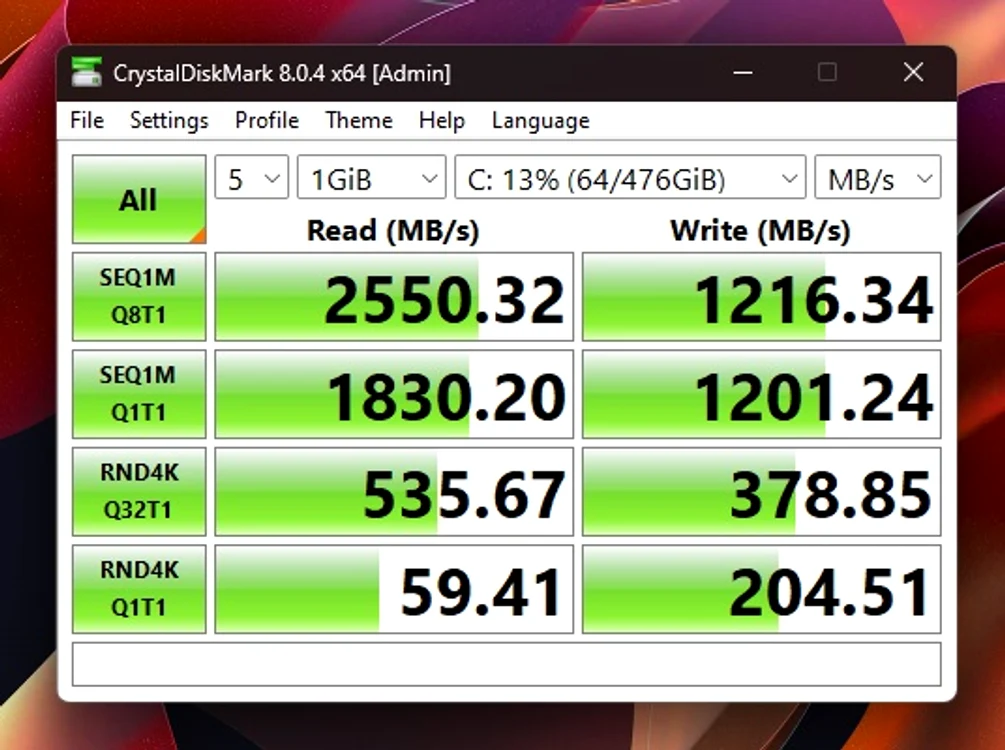Run the SEQ1M Q1T1 test

(139, 394)
